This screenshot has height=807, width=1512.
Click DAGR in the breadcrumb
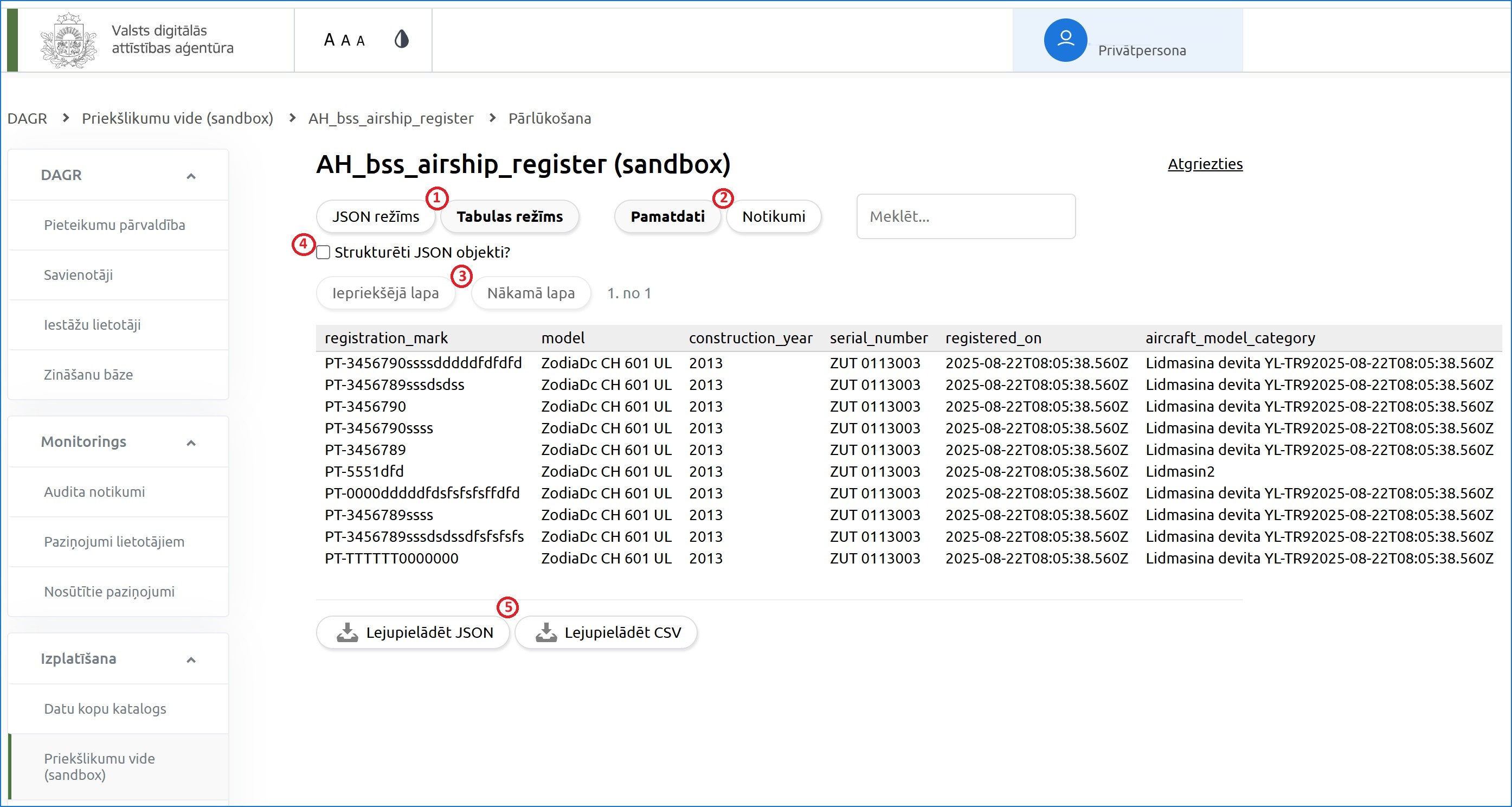point(27,119)
